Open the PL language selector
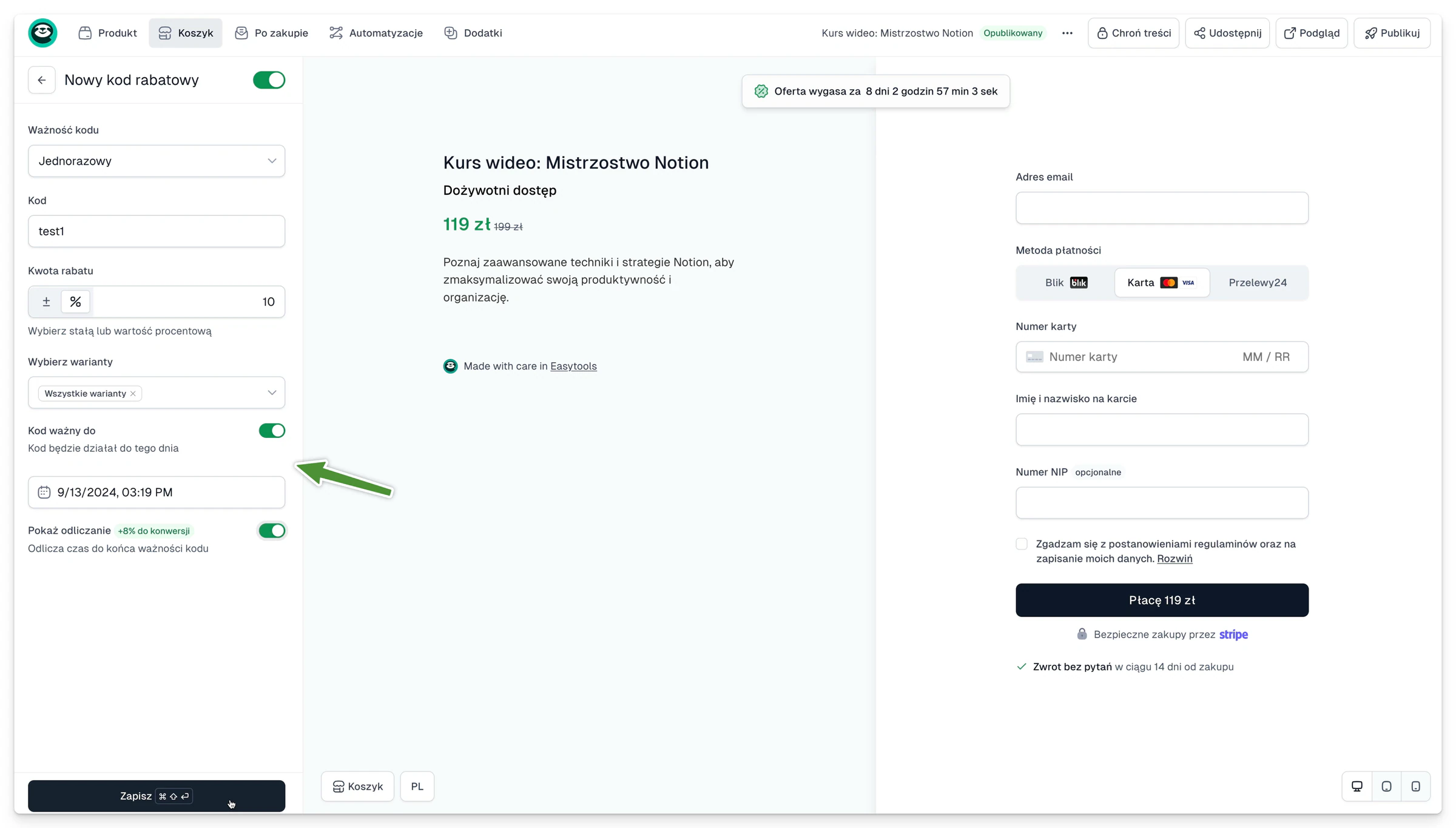1456x828 pixels. [x=417, y=786]
